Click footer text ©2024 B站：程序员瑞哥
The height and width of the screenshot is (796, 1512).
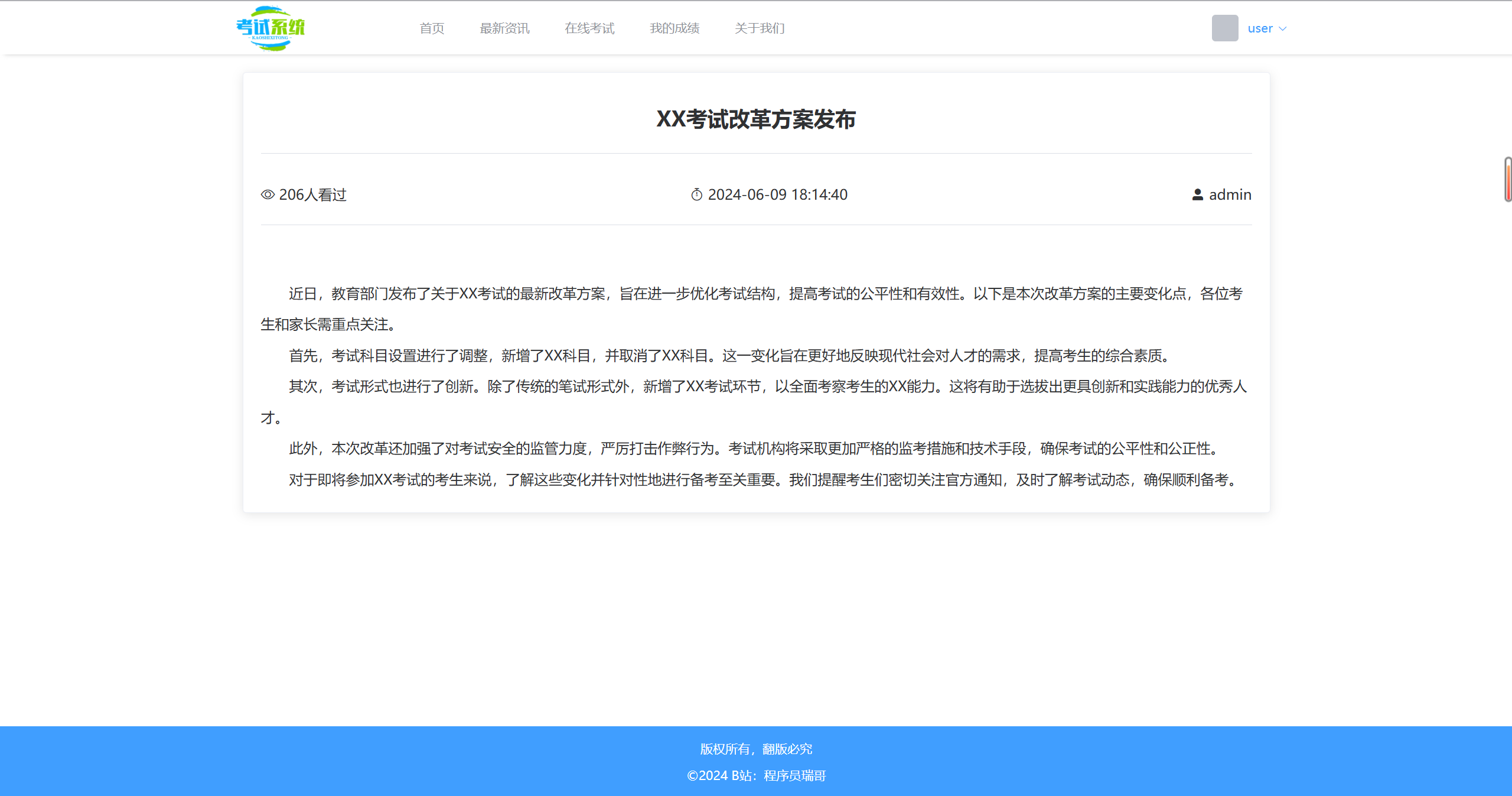(756, 776)
